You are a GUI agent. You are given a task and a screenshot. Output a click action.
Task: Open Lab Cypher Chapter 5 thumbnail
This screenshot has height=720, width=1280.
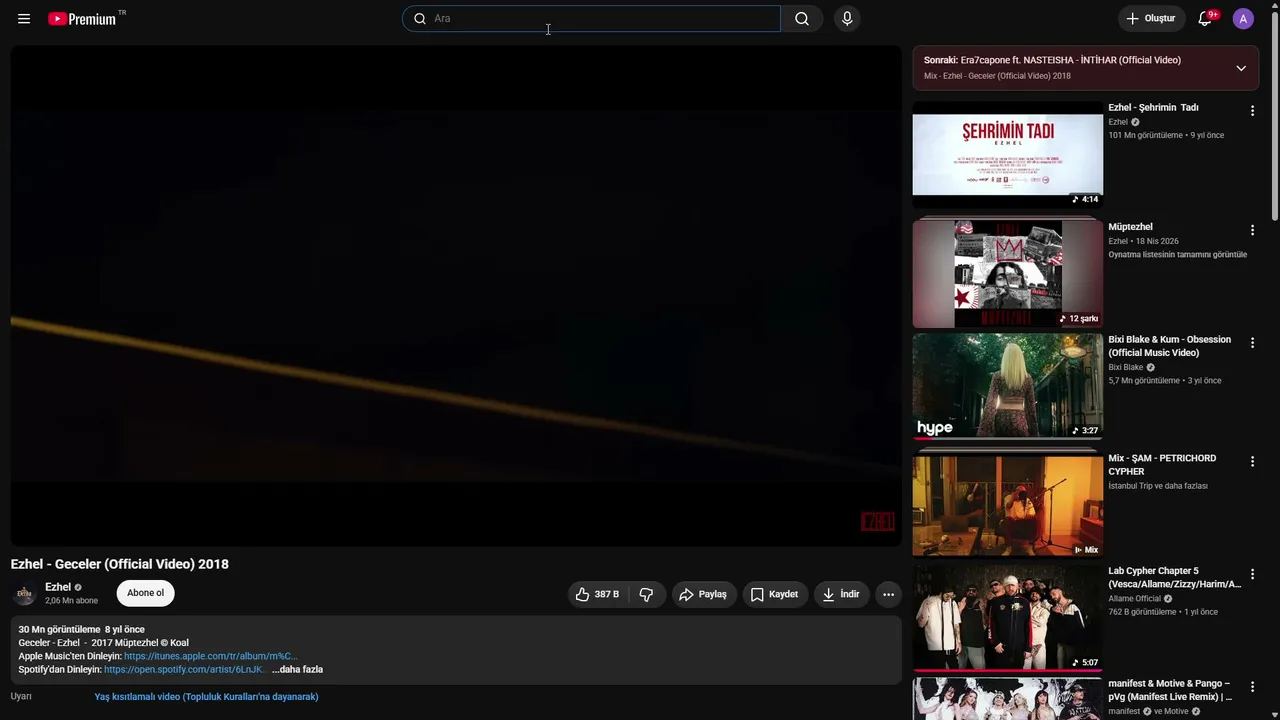1008,618
